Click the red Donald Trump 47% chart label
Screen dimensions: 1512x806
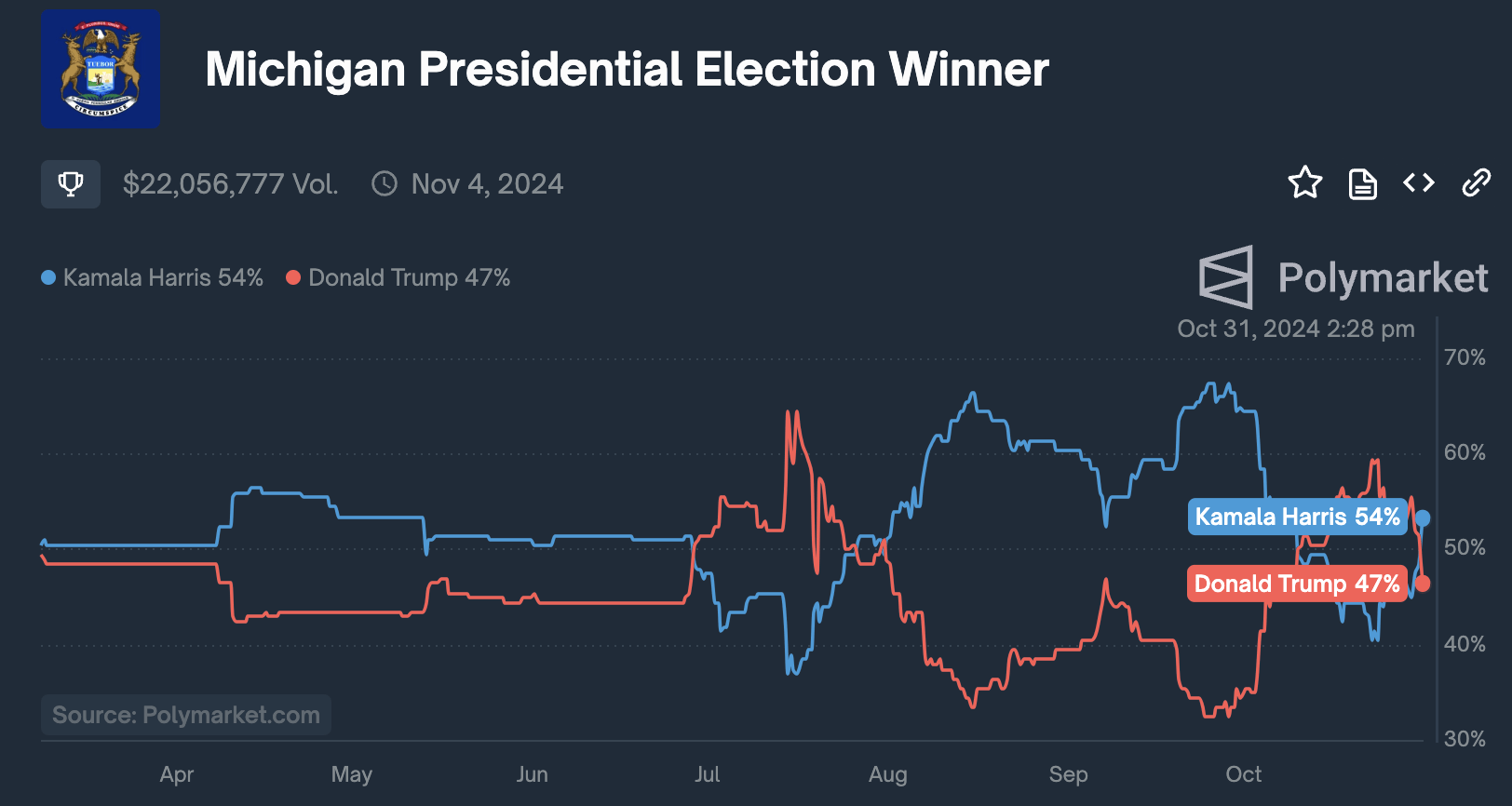coord(1296,584)
